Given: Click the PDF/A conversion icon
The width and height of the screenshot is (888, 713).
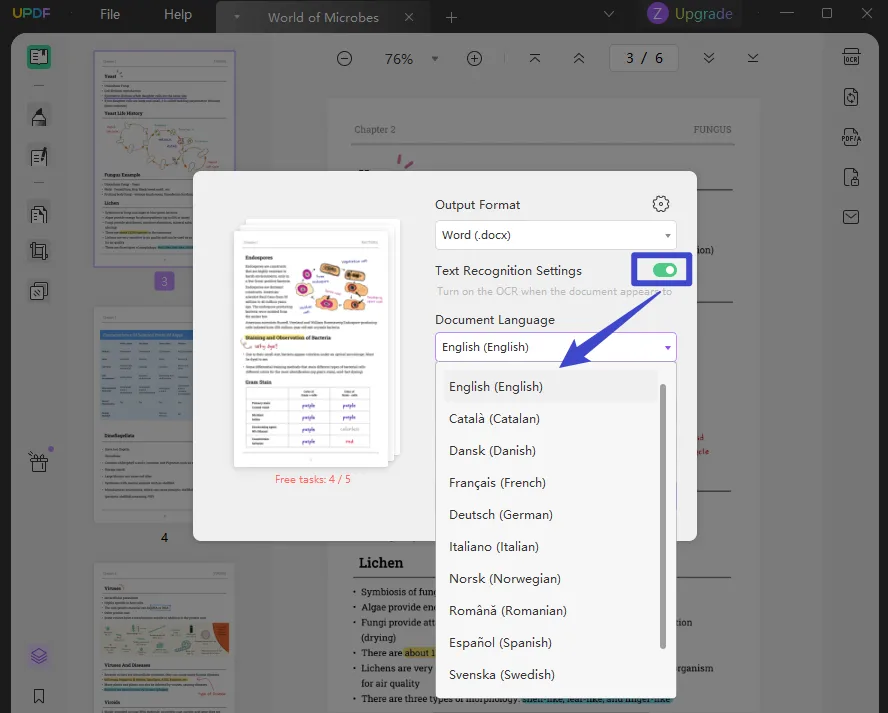Looking at the screenshot, I should (851, 137).
